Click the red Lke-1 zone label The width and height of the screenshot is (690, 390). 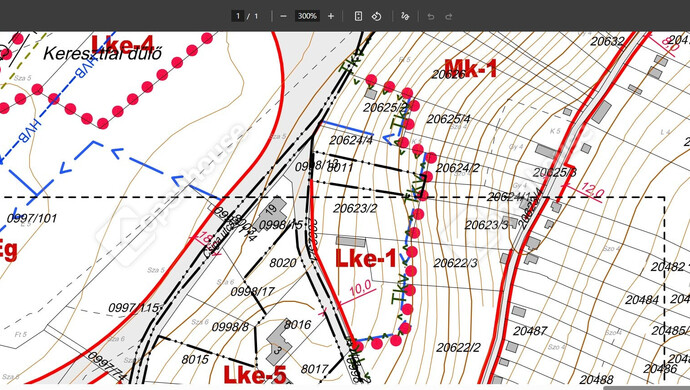point(366,258)
